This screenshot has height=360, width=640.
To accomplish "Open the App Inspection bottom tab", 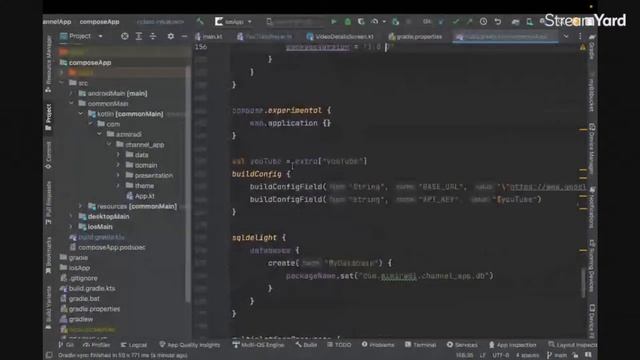I will tap(512, 345).
